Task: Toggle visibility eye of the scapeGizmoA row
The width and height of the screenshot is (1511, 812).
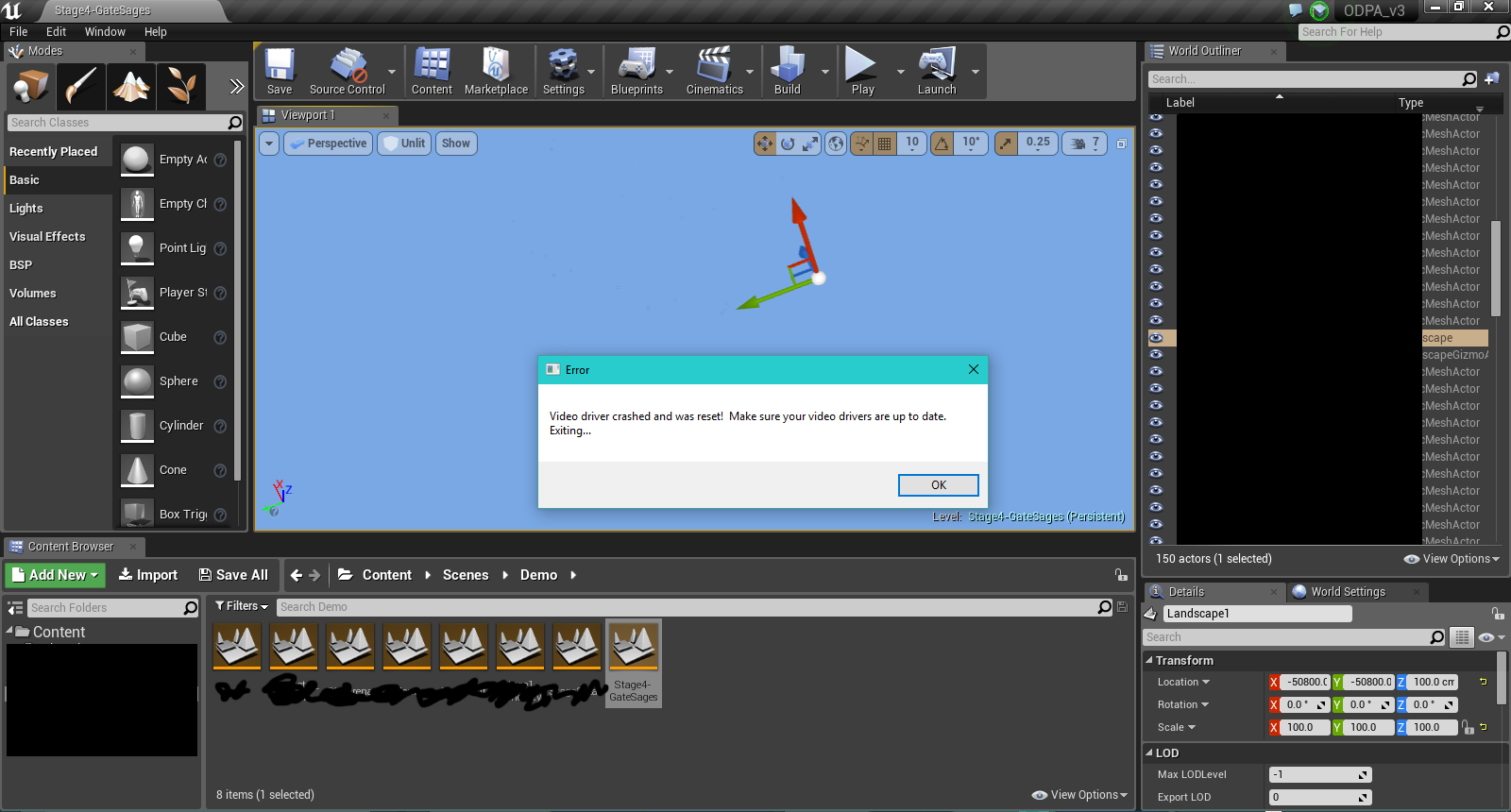Action: (x=1156, y=355)
